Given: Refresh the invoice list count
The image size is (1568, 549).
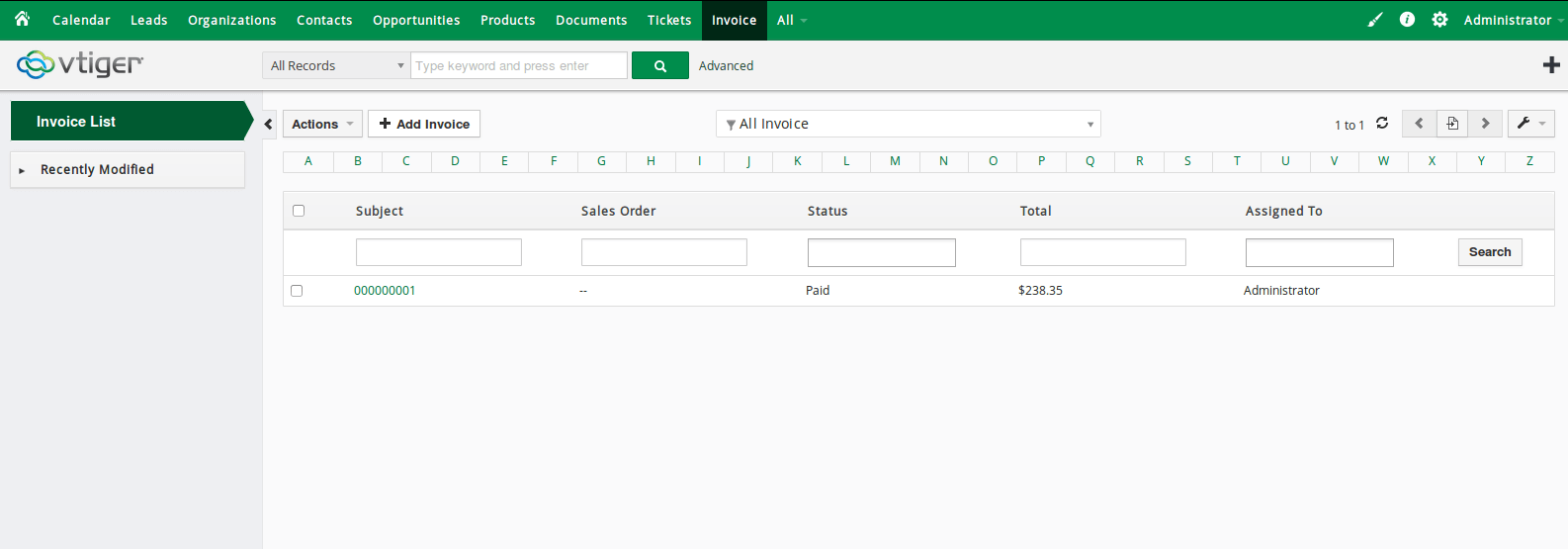Looking at the screenshot, I should [x=1382, y=124].
